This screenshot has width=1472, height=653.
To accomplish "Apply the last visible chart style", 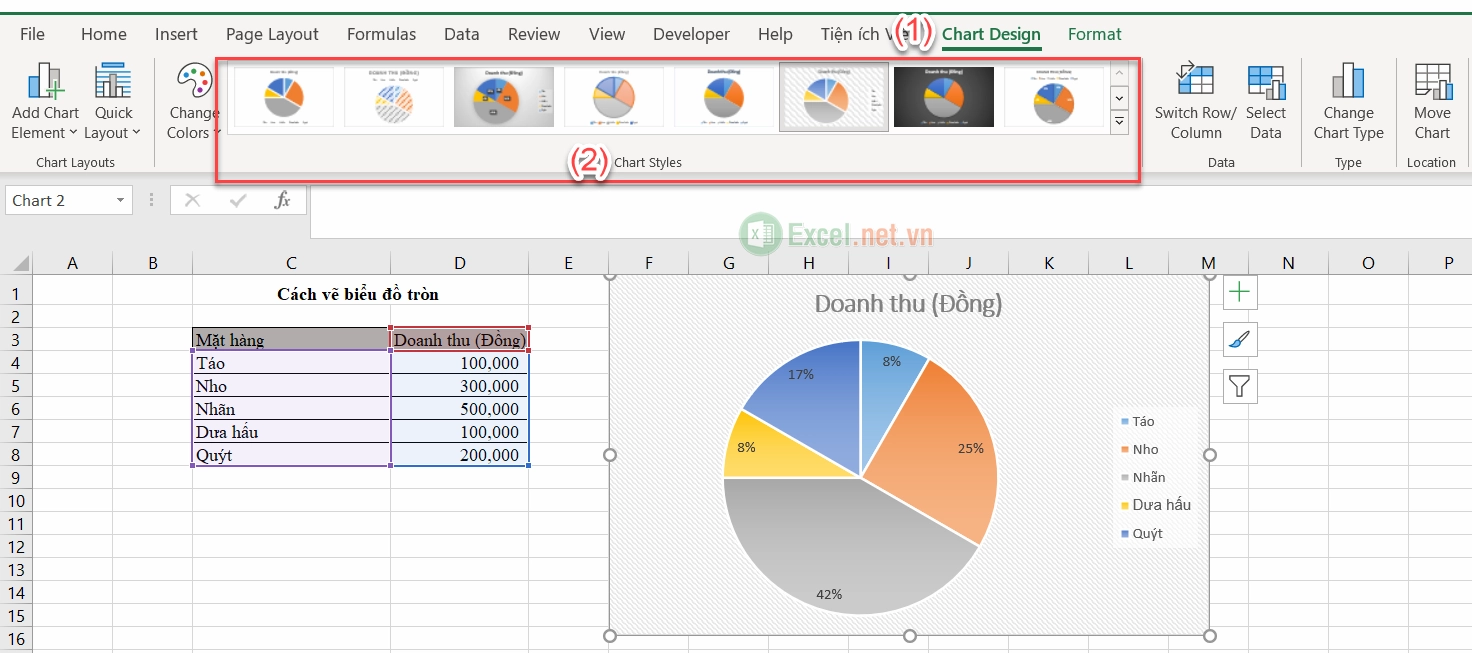I will (x=1054, y=97).
